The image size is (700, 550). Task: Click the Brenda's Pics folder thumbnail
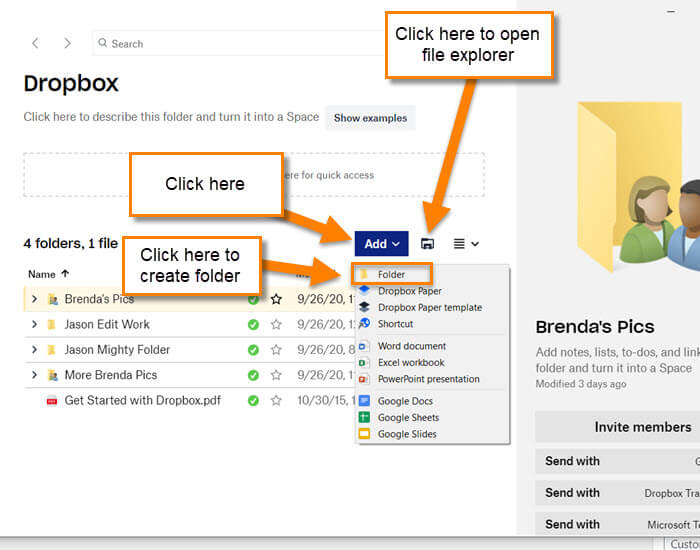coord(638,187)
